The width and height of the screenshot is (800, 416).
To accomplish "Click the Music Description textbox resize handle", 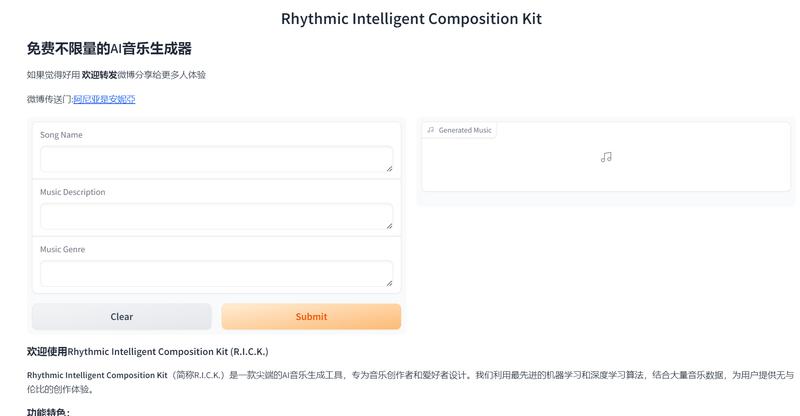I will [389, 226].
